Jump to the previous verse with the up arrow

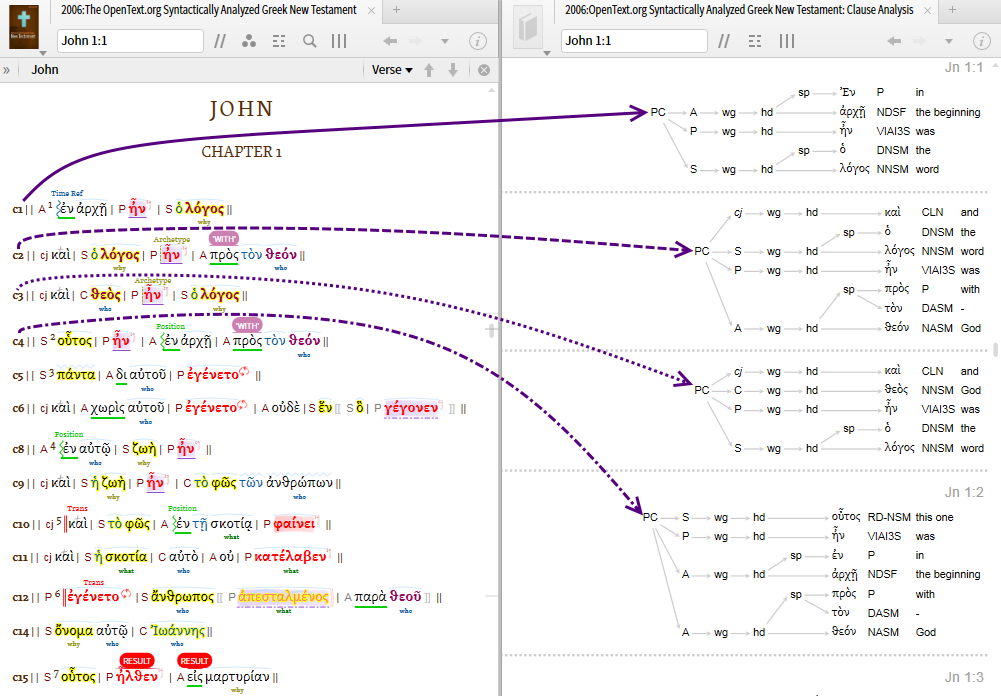pyautogui.click(x=429, y=70)
